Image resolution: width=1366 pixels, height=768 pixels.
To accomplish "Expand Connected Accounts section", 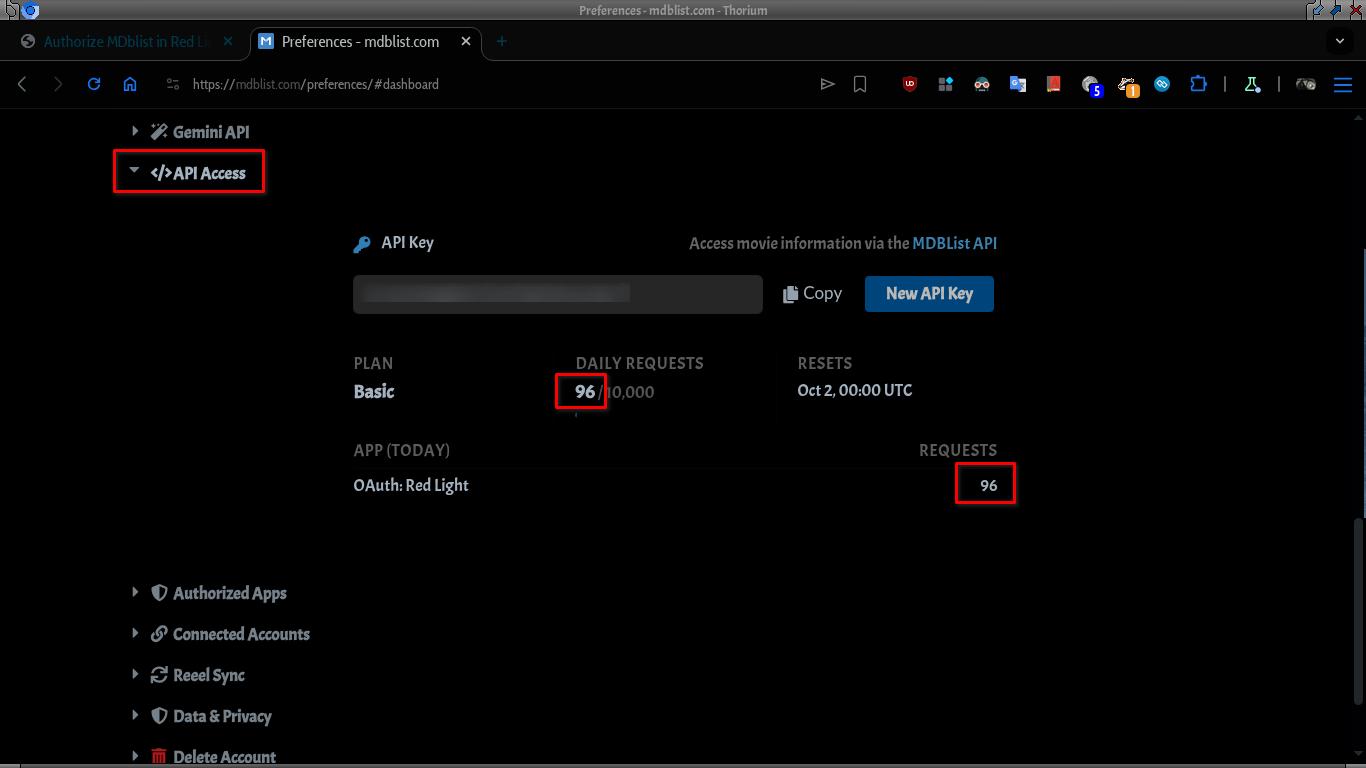I will coord(229,634).
